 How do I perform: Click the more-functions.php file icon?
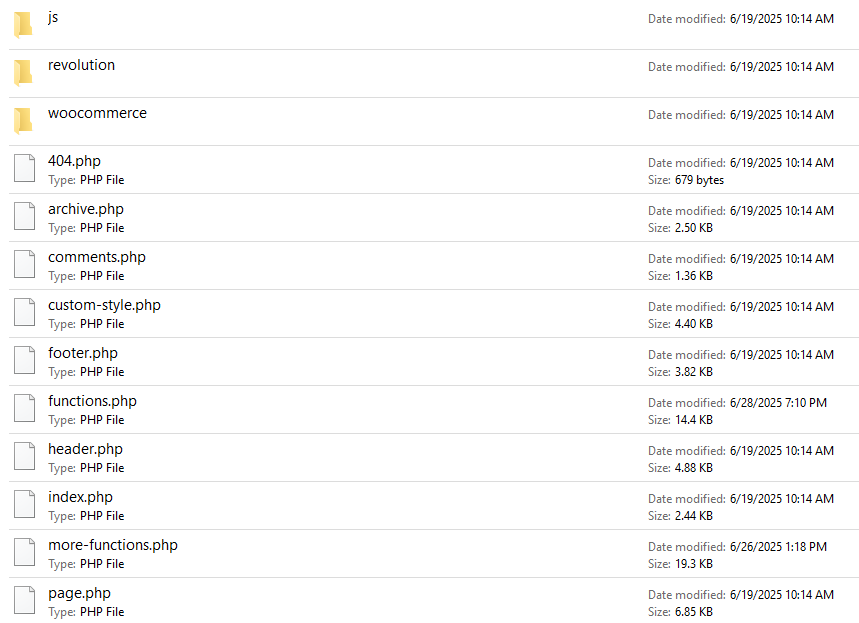pyautogui.click(x=24, y=553)
